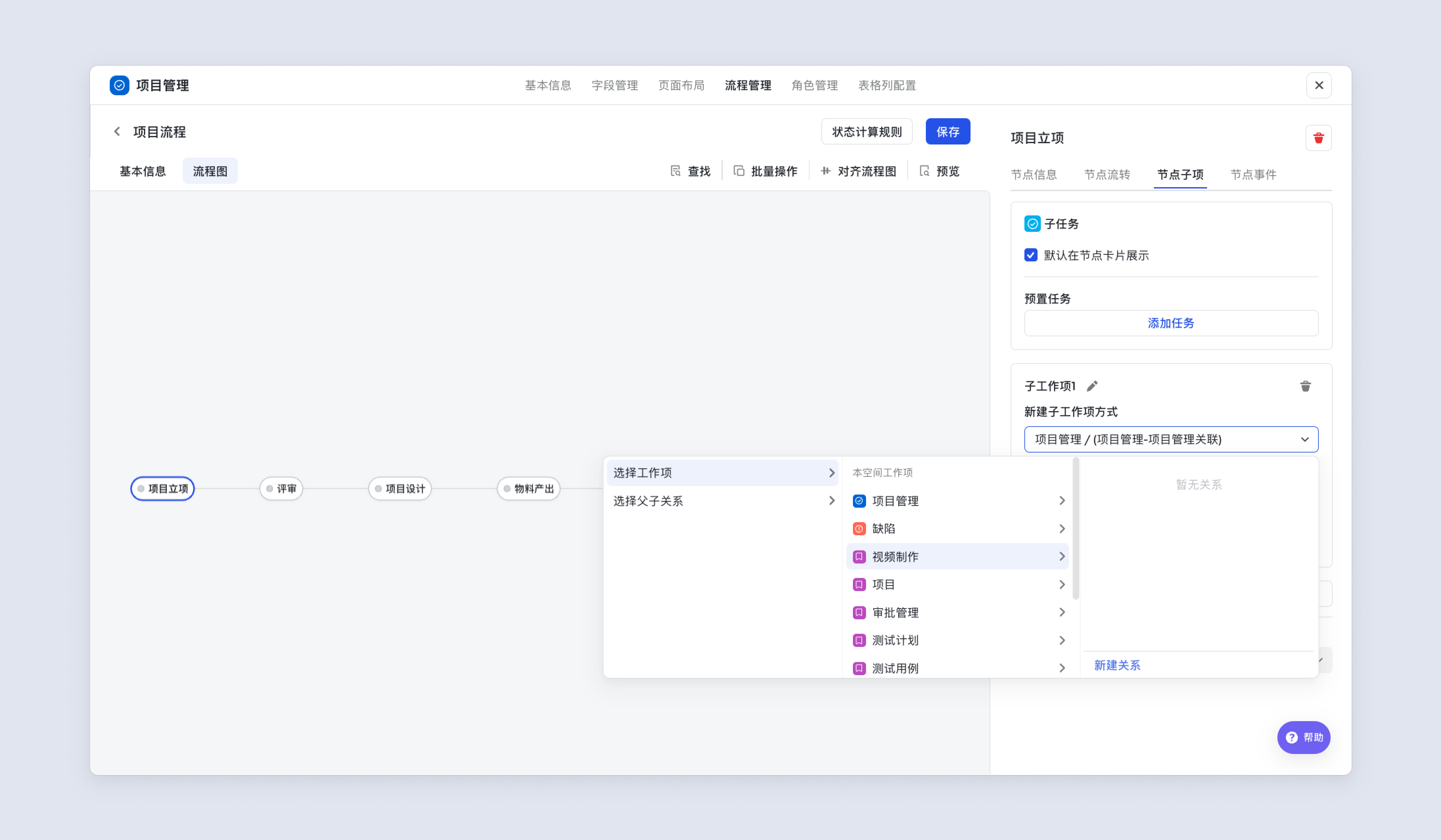1441x840 pixels.
Task: Click the 批量操作 copy icon
Action: (739, 171)
